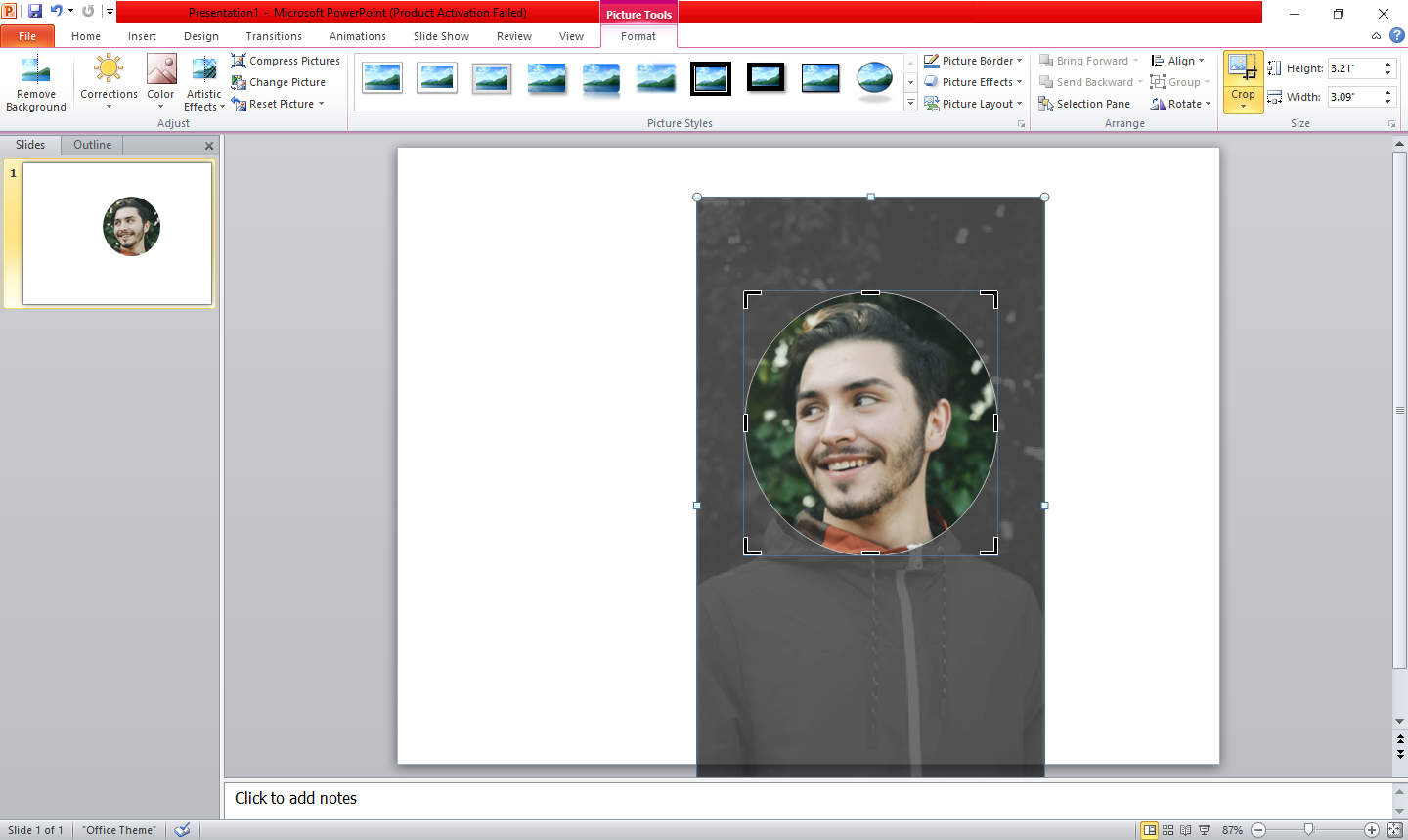Select slide 1 thumbnail in Slides pane

[117, 234]
